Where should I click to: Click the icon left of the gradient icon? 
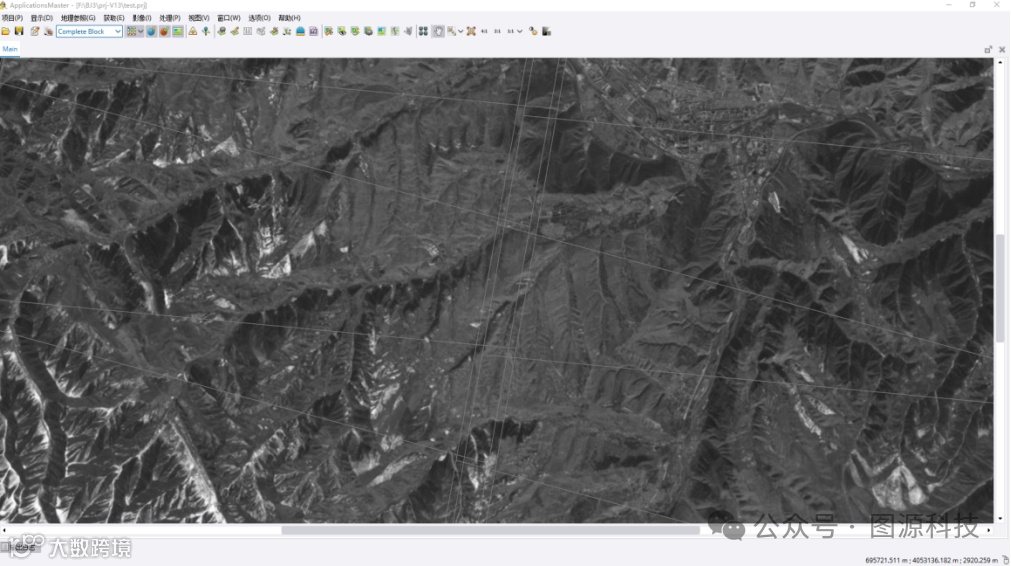point(533,31)
